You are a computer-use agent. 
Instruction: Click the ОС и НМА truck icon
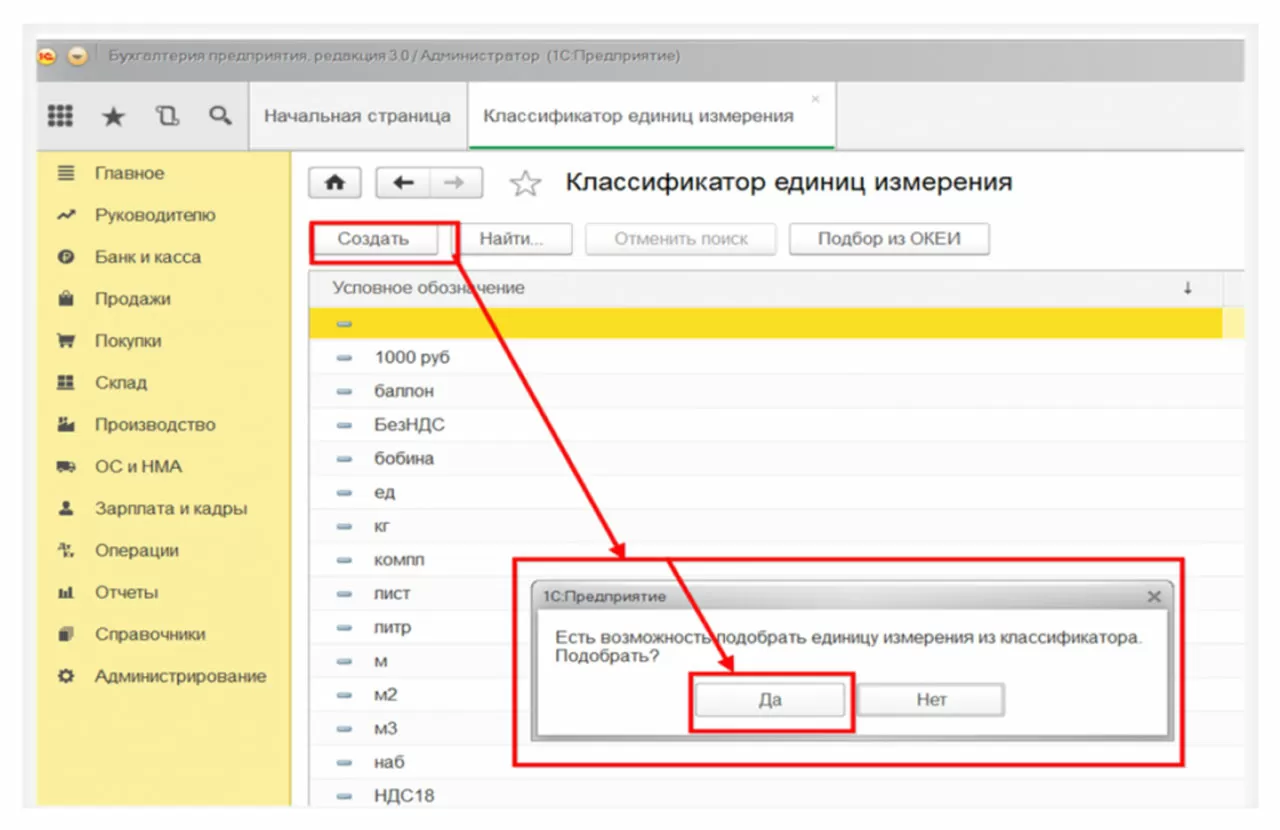(67, 466)
